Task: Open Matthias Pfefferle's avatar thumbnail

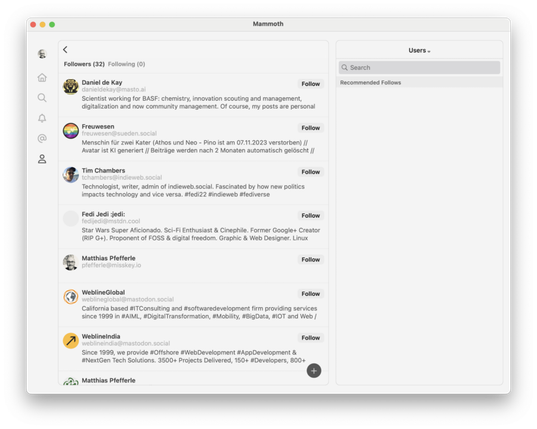Action: (71, 262)
